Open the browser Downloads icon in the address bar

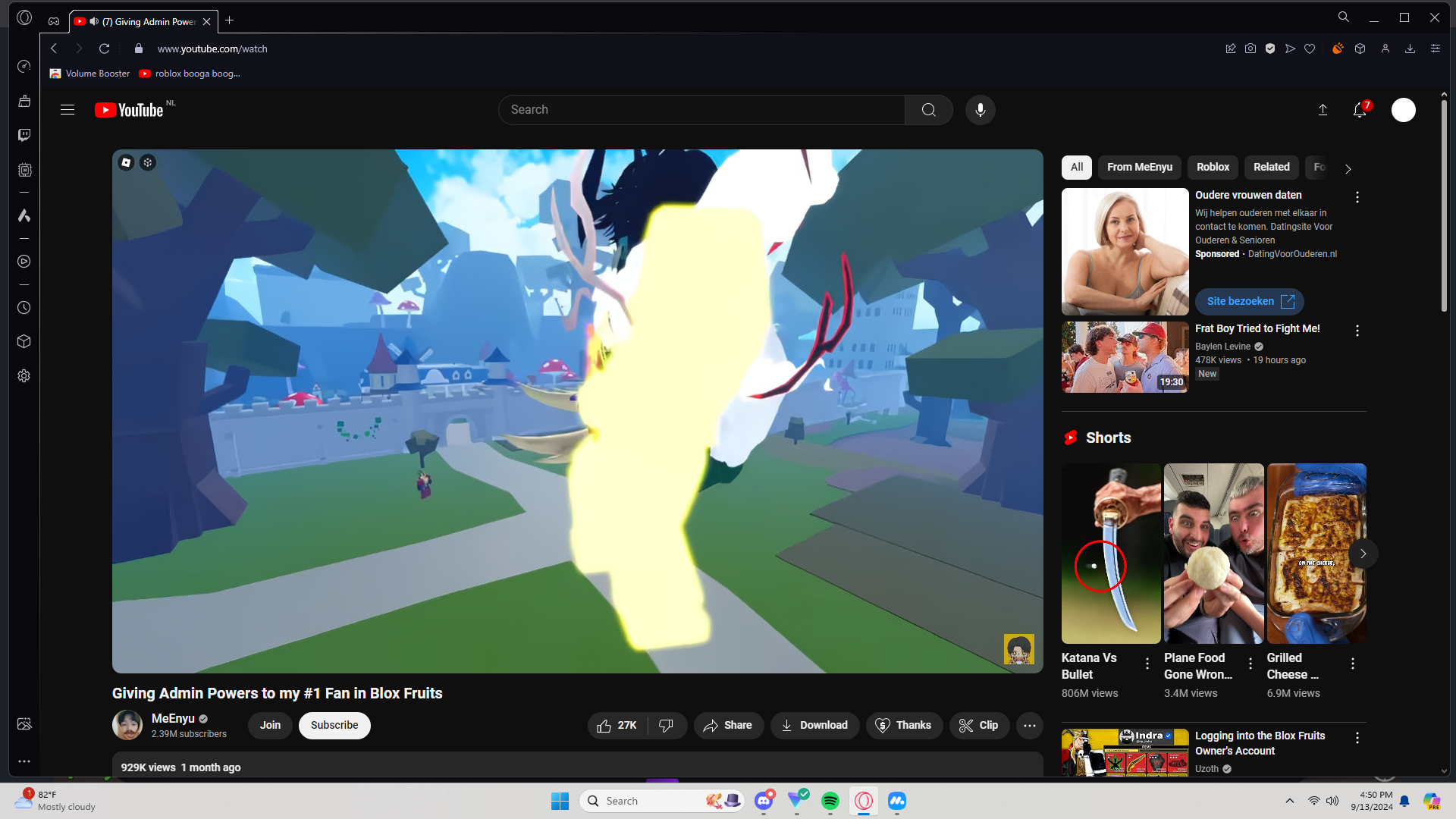pyautogui.click(x=1410, y=49)
